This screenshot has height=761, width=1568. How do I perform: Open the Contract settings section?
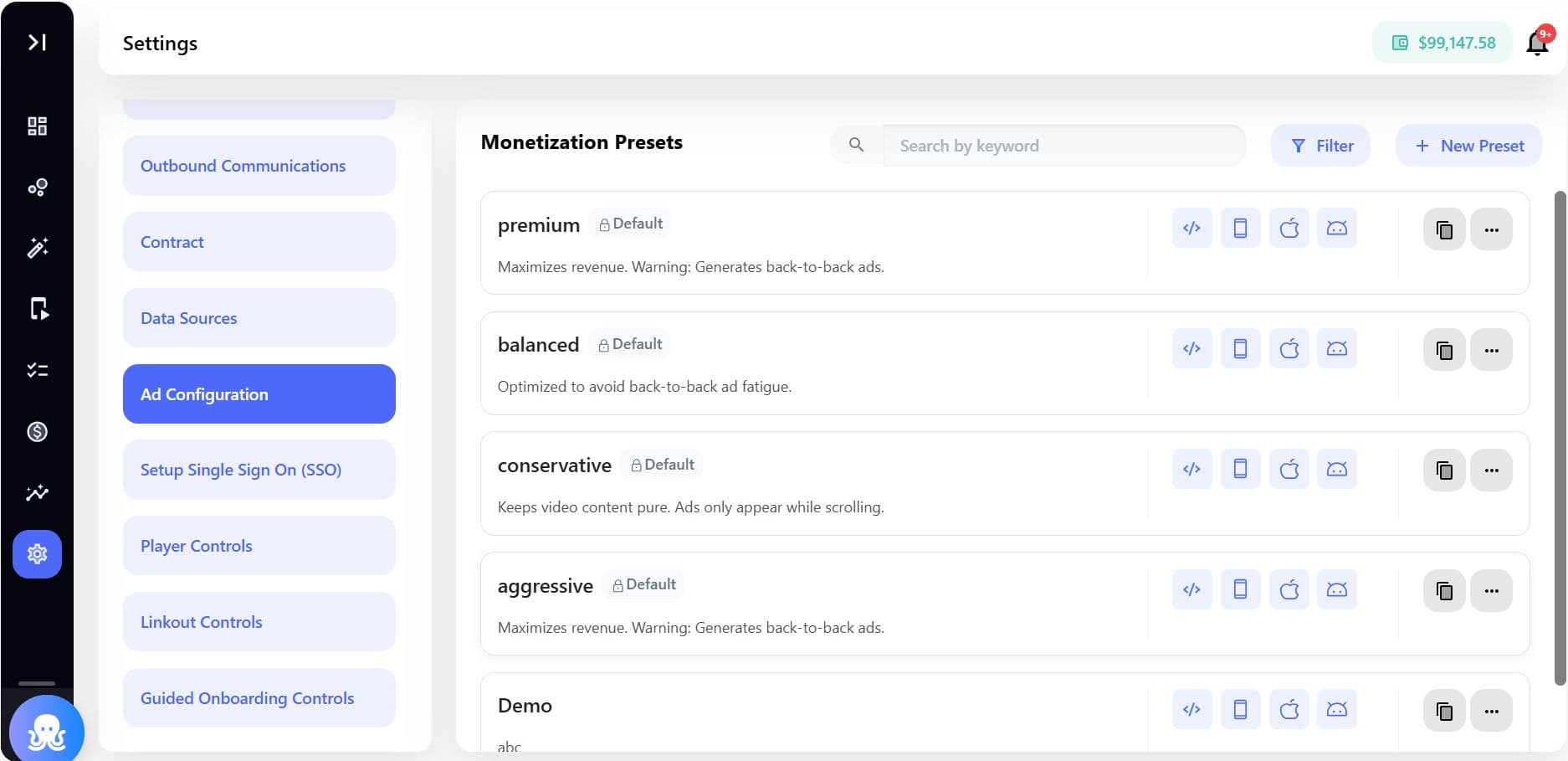[259, 242]
